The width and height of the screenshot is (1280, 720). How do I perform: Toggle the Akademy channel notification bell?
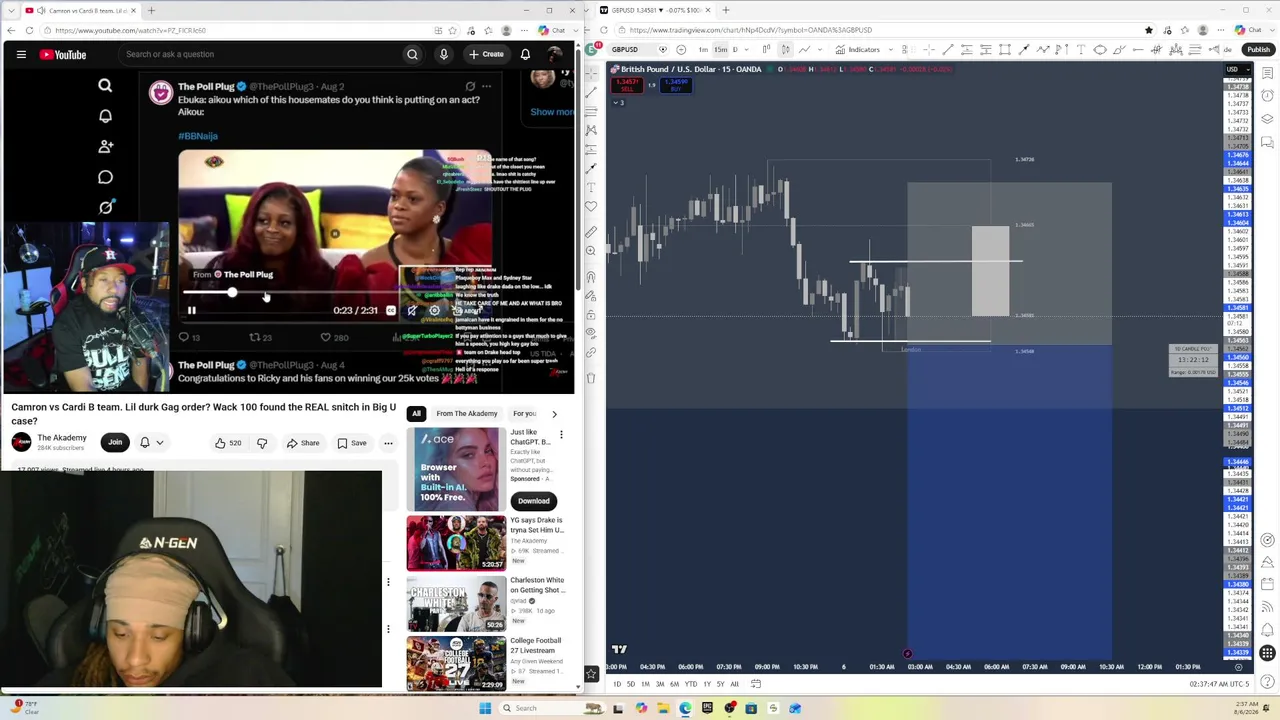coord(145,442)
